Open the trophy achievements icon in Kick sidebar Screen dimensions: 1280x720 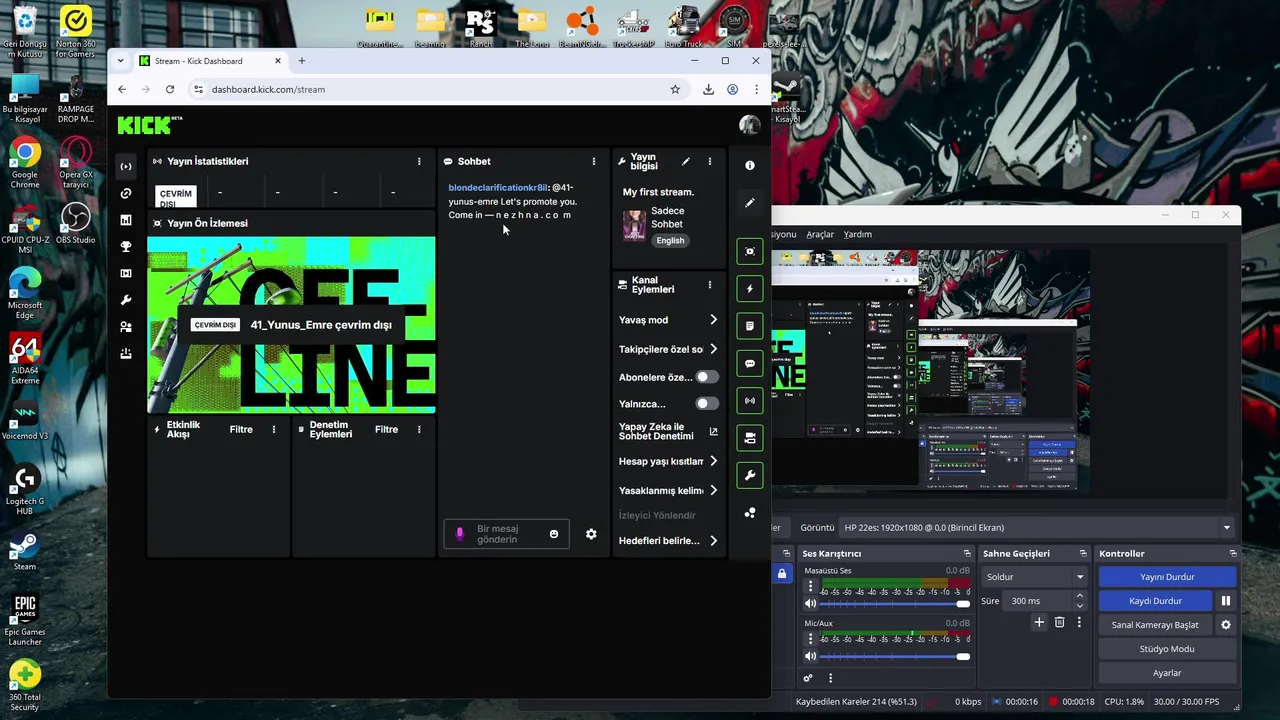[126, 247]
